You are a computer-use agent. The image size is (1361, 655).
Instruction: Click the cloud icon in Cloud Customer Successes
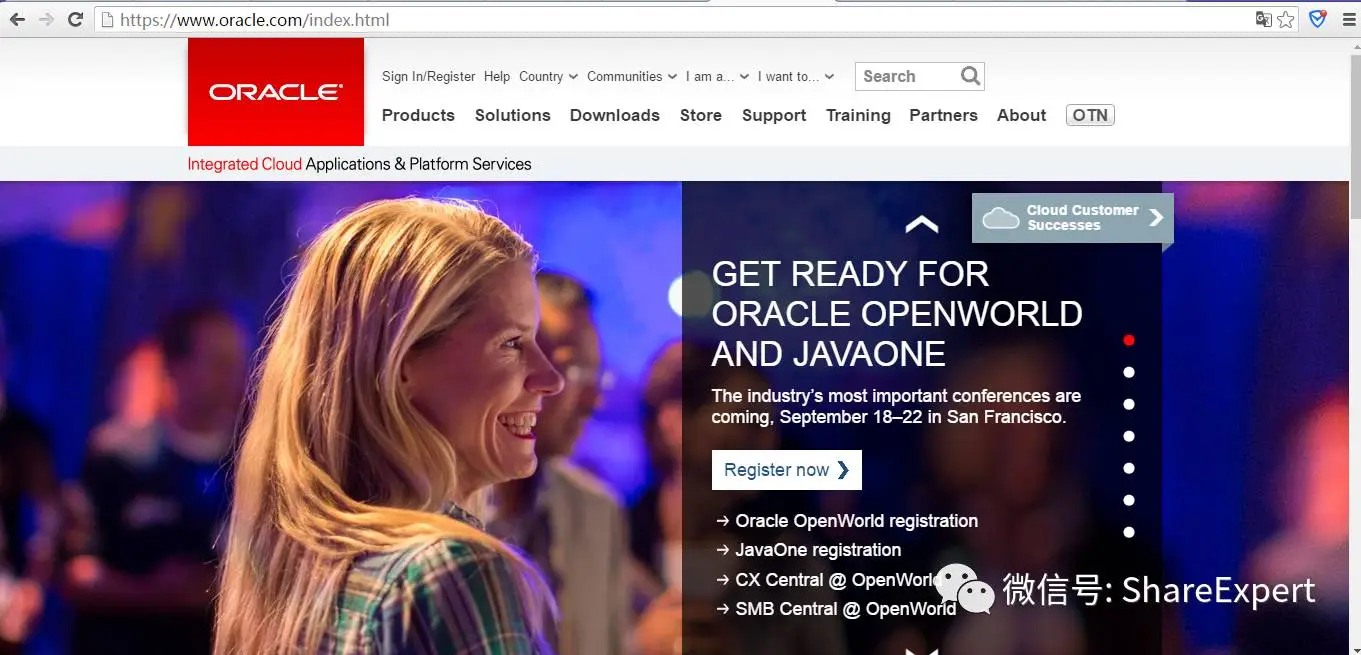(x=1001, y=218)
